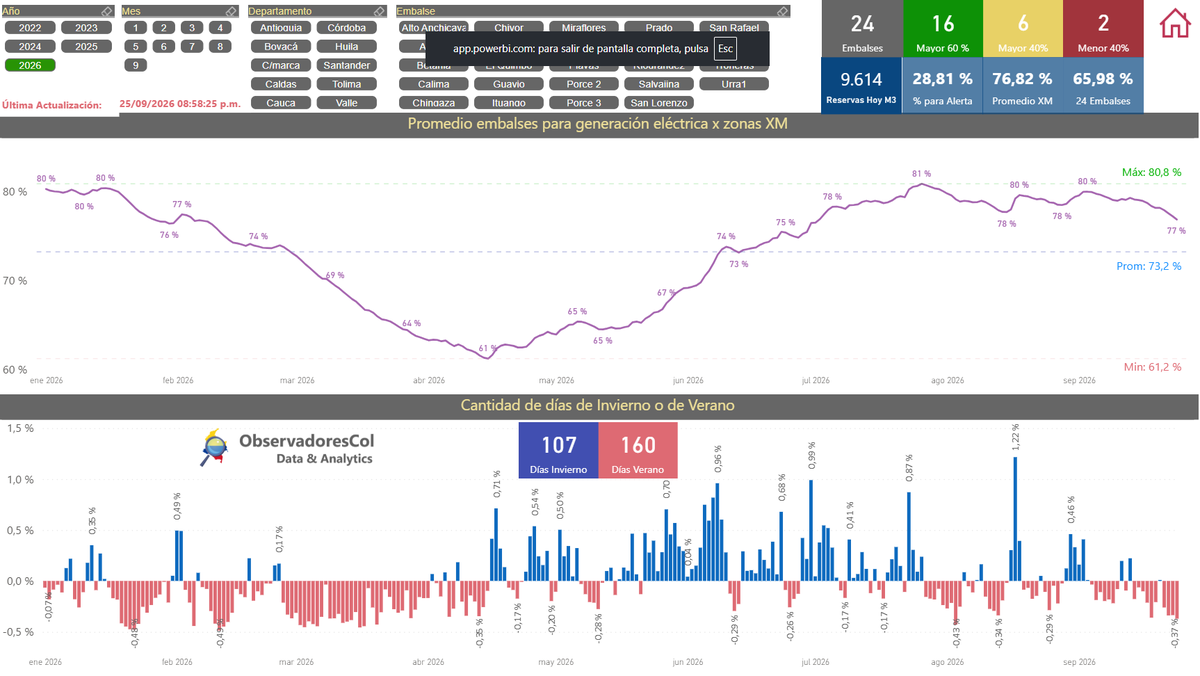Screen dimensions: 1200x676
Task: Choose the Córdoba department
Action: (x=346, y=28)
